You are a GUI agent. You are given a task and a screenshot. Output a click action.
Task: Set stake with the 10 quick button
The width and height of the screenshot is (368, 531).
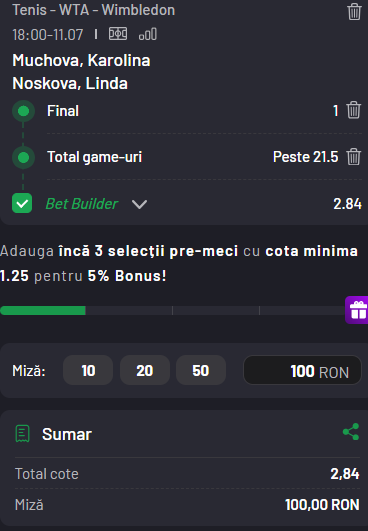coord(88,370)
